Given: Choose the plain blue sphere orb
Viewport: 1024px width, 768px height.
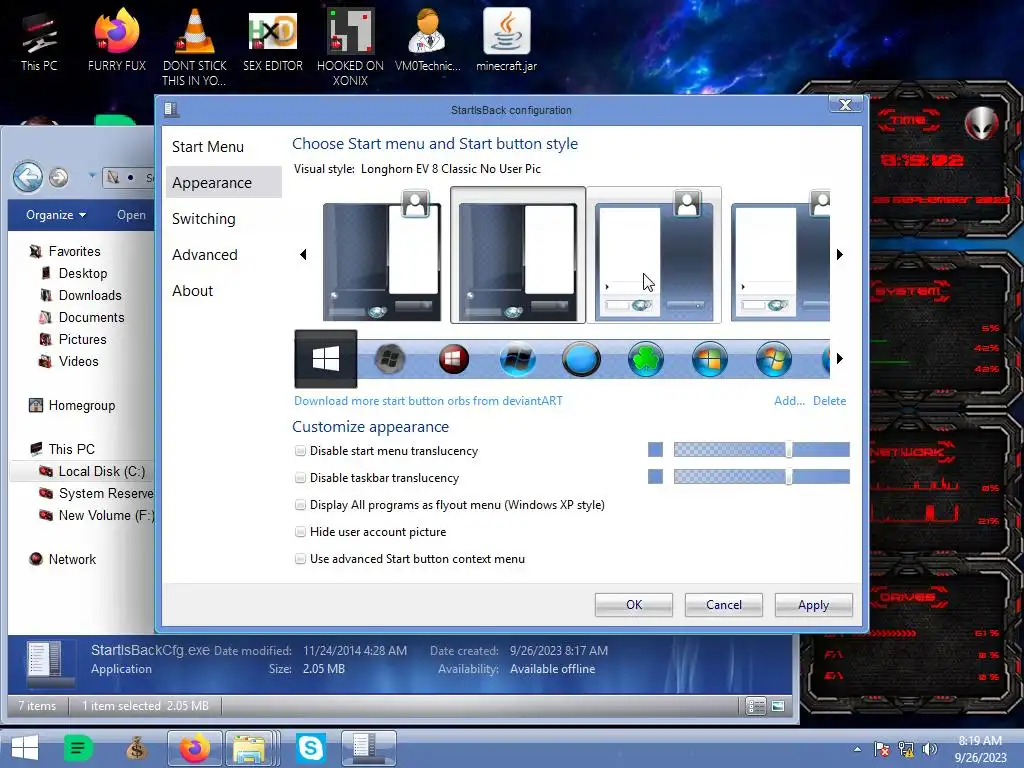Looking at the screenshot, I should 581,359.
